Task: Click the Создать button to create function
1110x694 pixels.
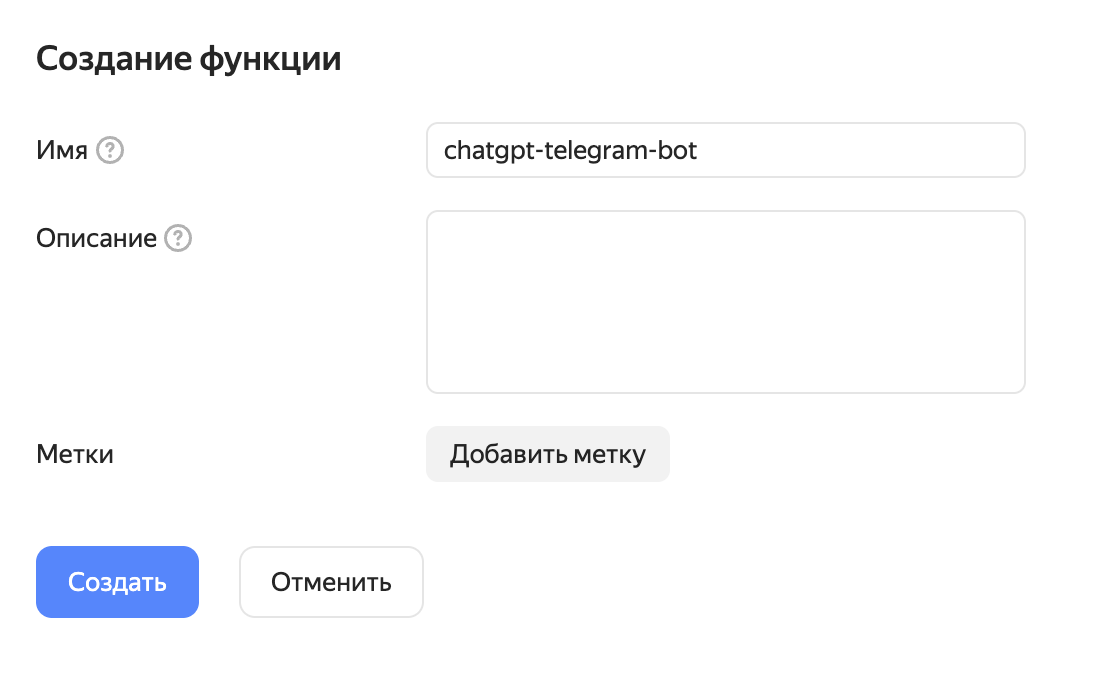Action: click(117, 582)
